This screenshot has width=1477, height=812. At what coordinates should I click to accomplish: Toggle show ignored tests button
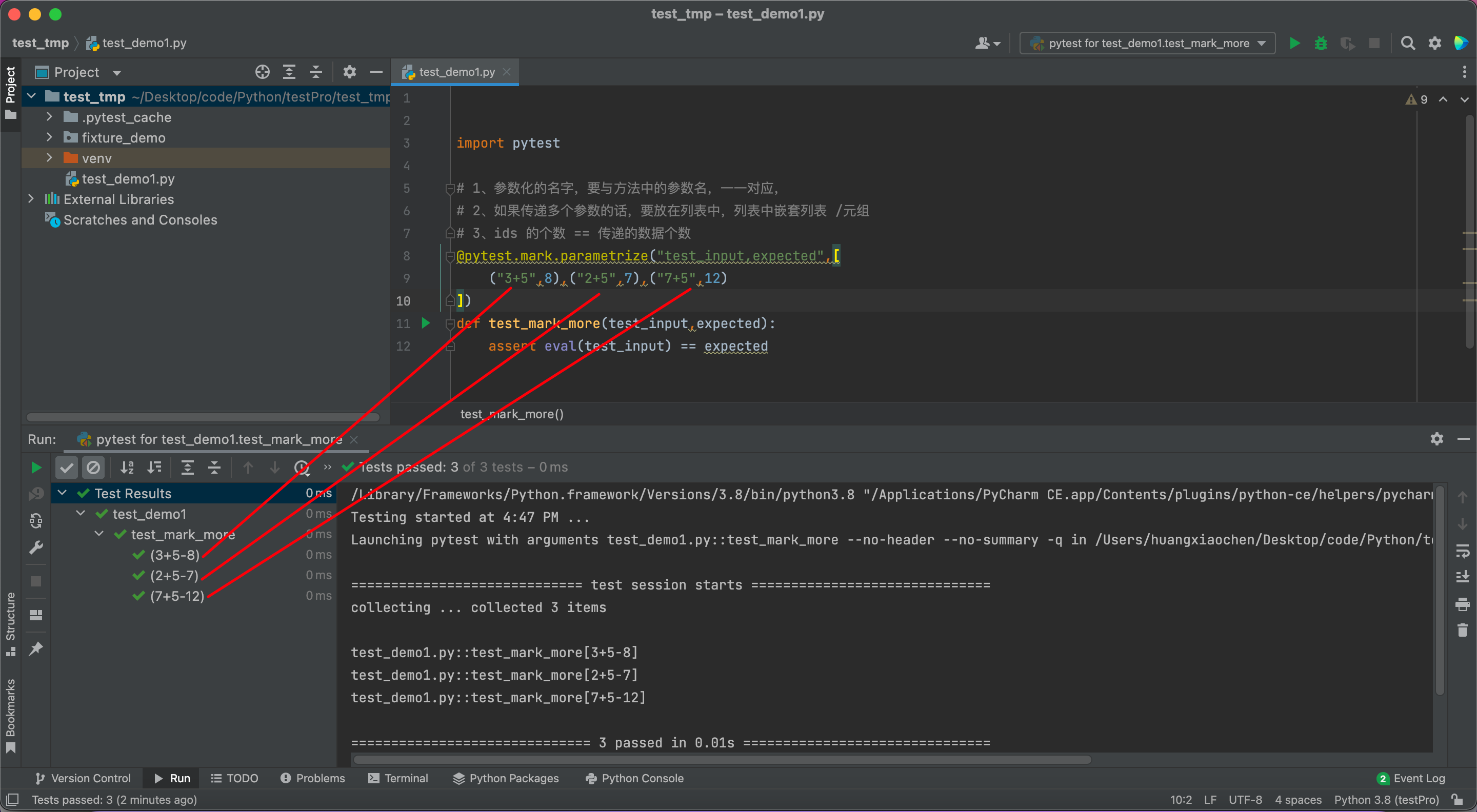click(93, 468)
